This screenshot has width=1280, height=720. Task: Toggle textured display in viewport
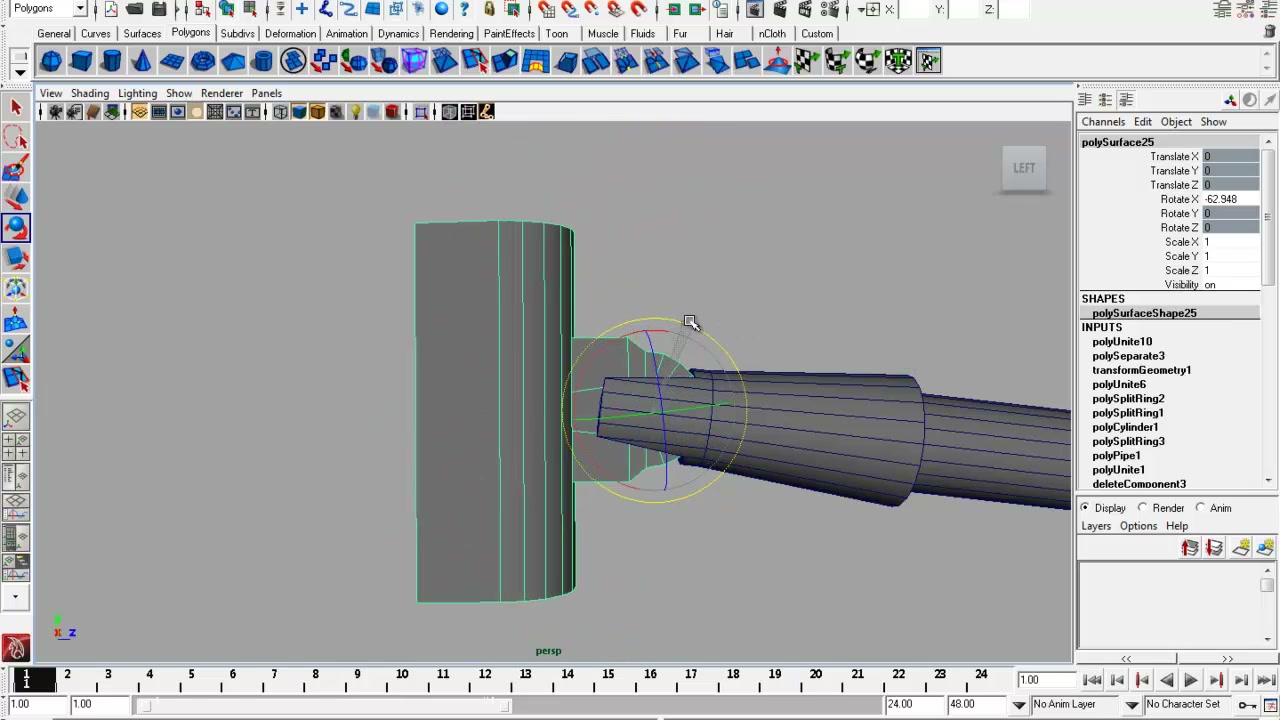pyautogui.click(x=336, y=112)
